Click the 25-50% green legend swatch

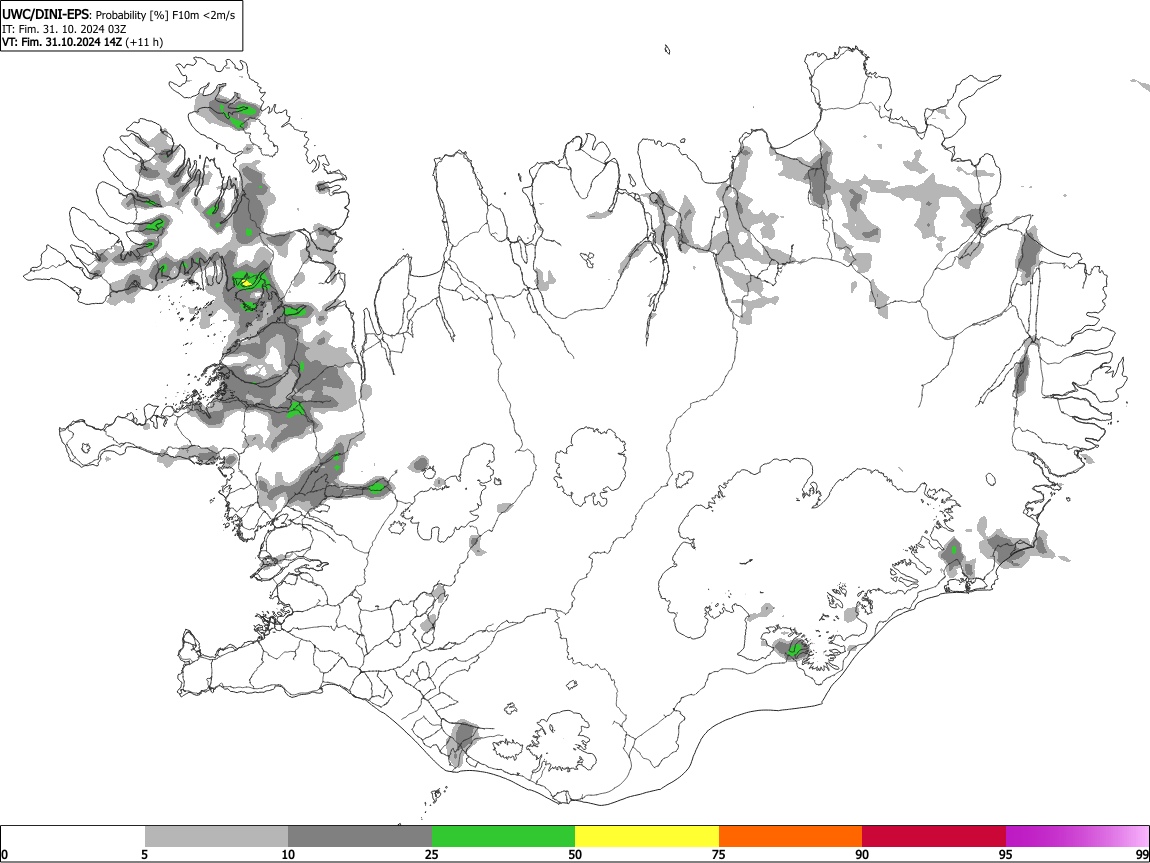[x=503, y=836]
